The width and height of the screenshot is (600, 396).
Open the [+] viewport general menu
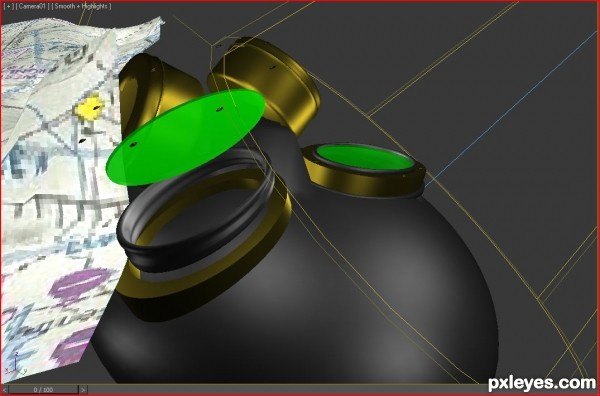[8, 7]
